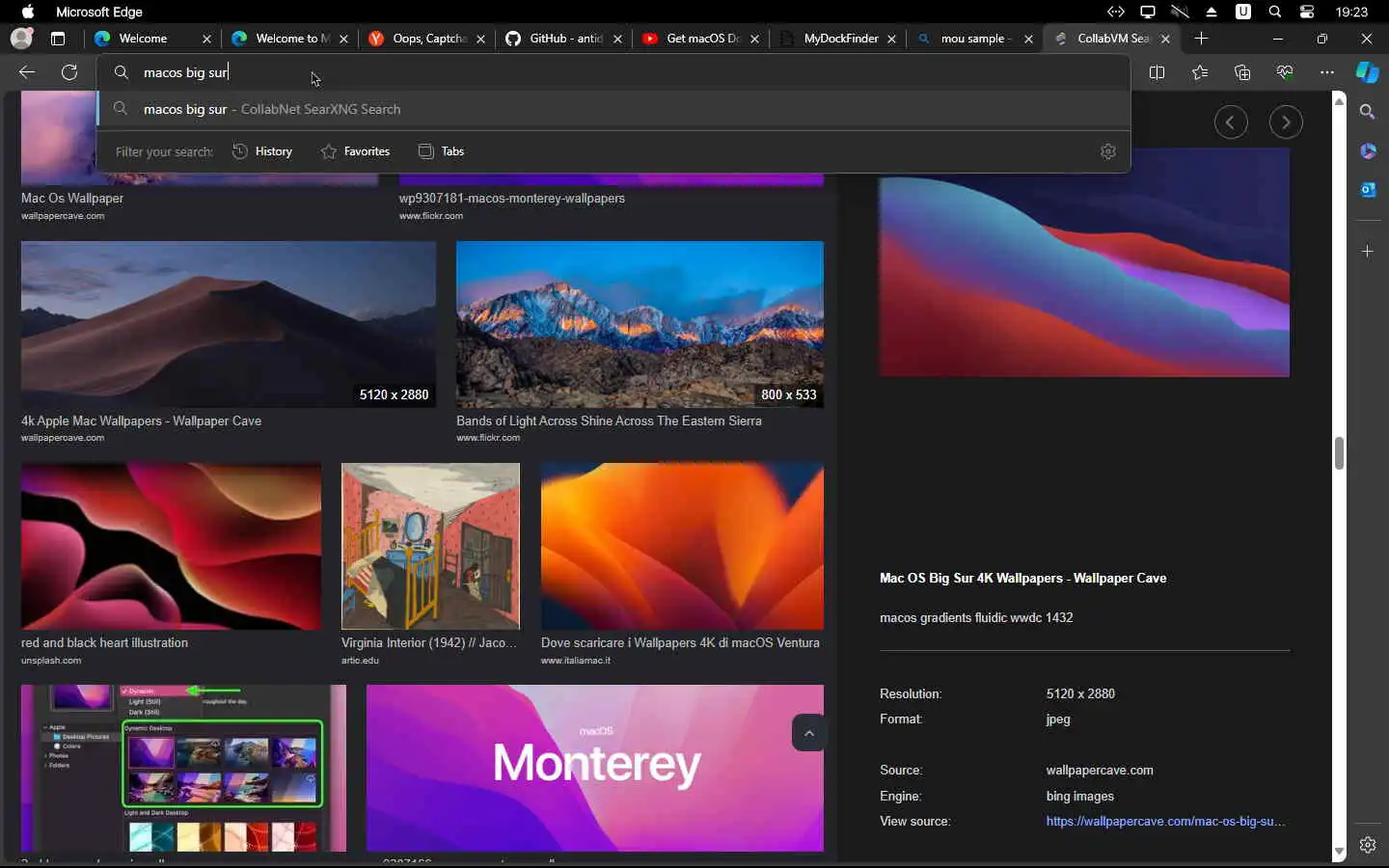Close the MyDockFinder tab
The image size is (1389, 868).
tap(891, 39)
